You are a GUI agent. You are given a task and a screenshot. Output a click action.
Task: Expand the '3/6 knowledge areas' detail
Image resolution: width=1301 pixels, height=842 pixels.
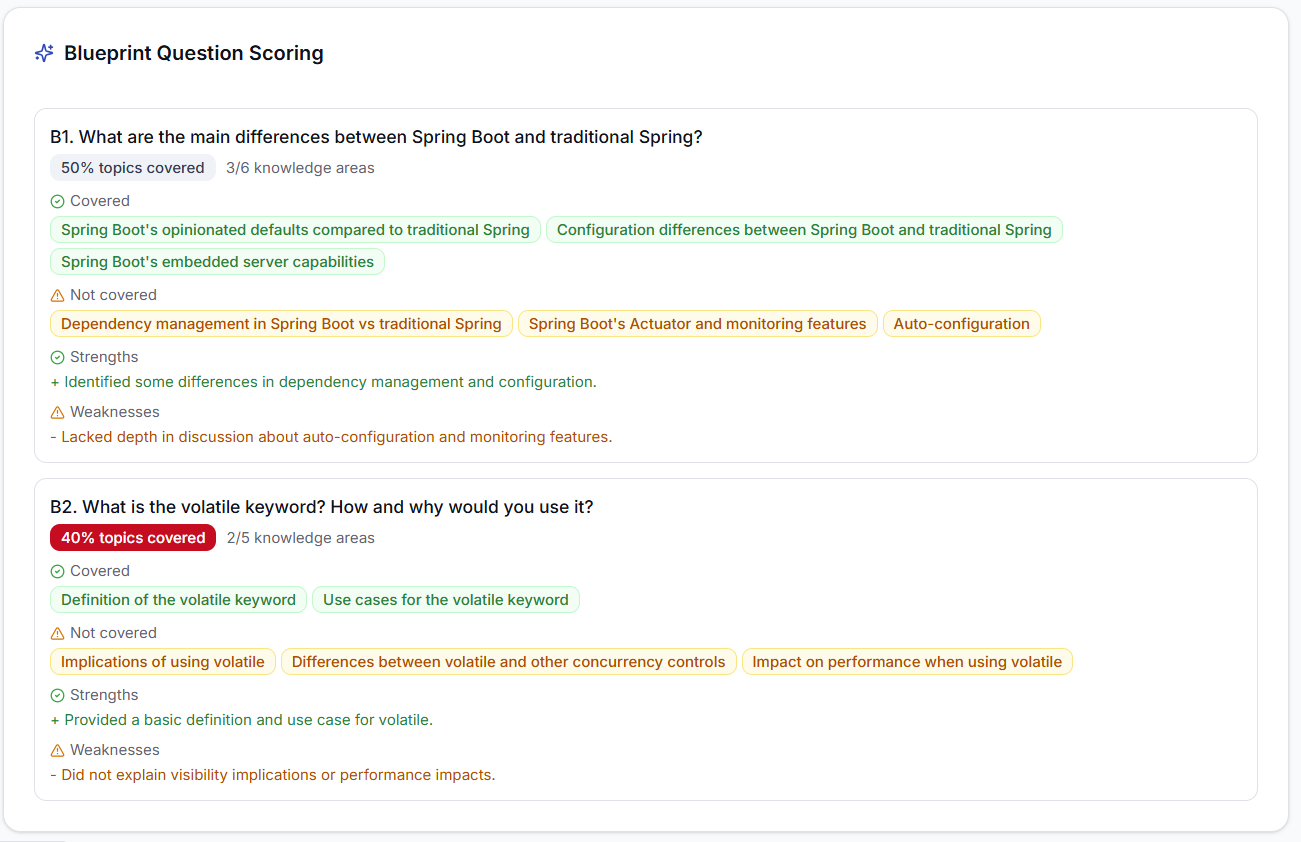click(x=300, y=167)
